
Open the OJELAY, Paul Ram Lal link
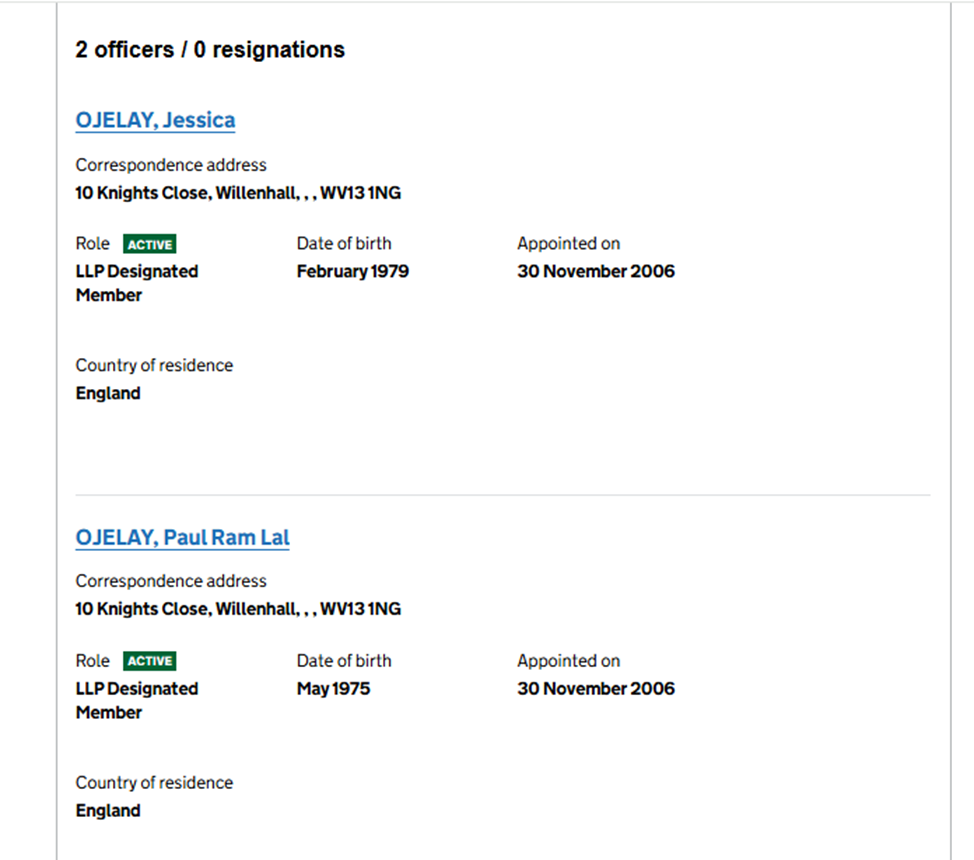coord(182,538)
